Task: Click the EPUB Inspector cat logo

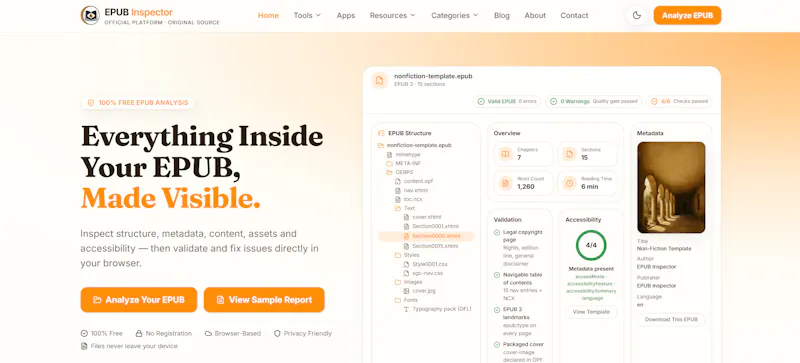Action: click(x=90, y=15)
